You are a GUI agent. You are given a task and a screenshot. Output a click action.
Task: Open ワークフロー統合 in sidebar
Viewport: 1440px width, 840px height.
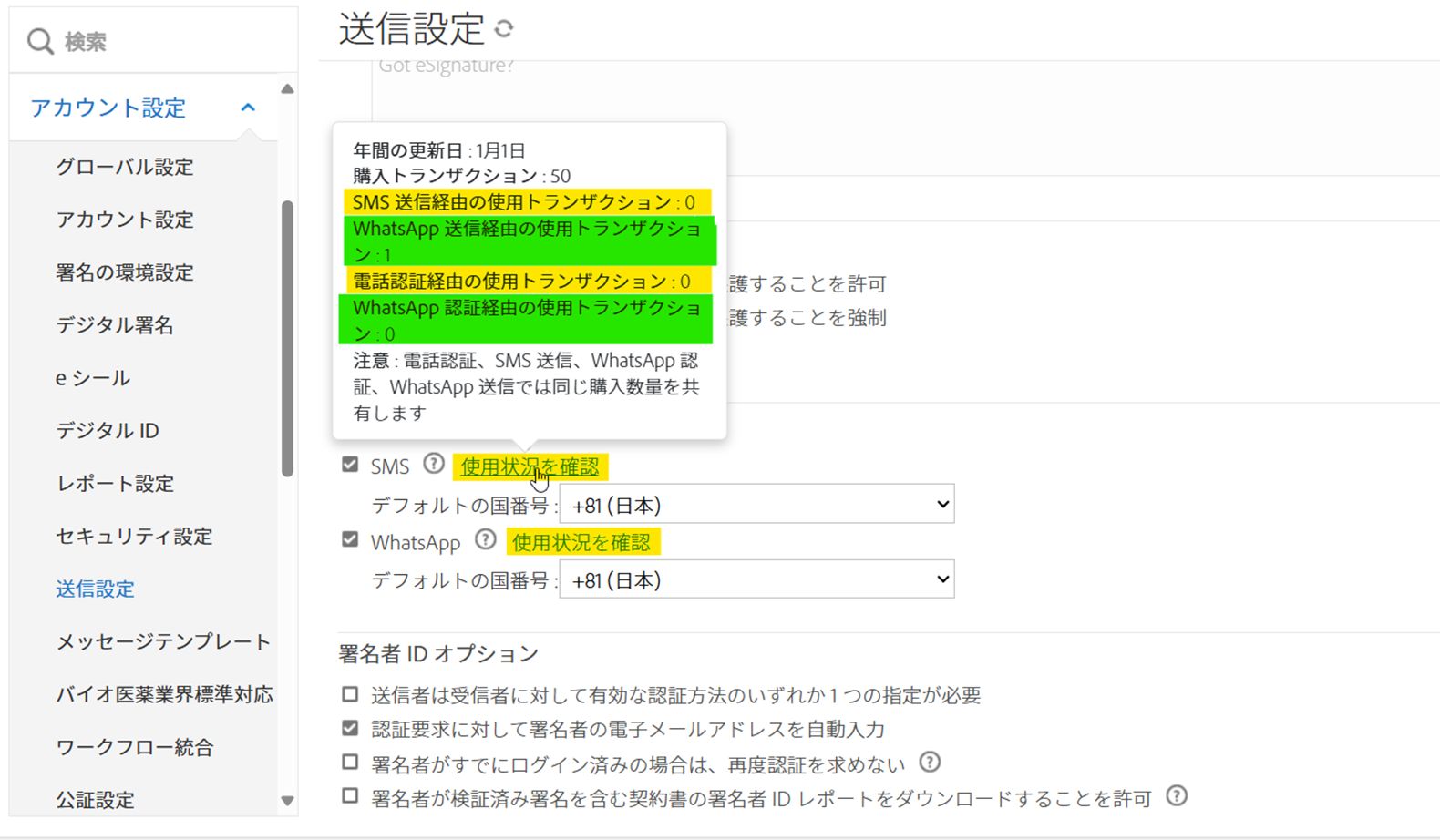[x=135, y=748]
